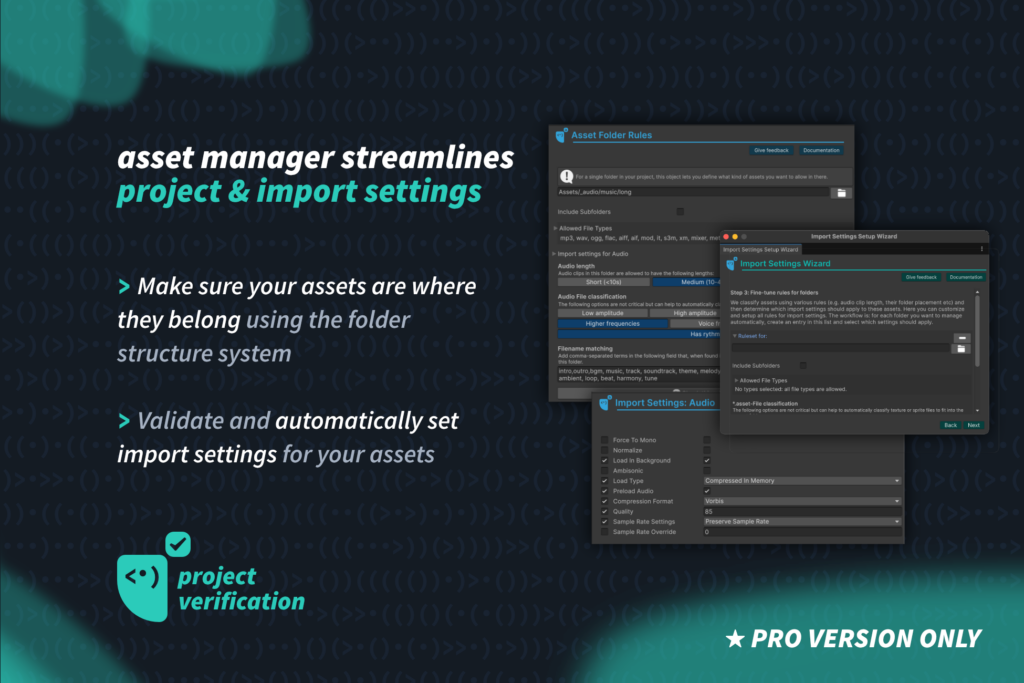Click scroll up arrow in wizard
The height and width of the screenshot is (683, 1024).
(977, 292)
